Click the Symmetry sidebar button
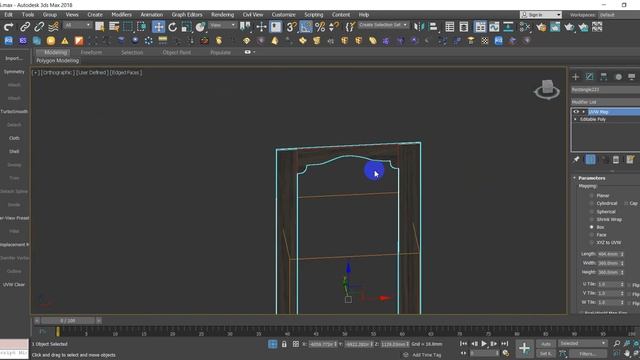This screenshot has width=640, height=360. tap(14, 71)
